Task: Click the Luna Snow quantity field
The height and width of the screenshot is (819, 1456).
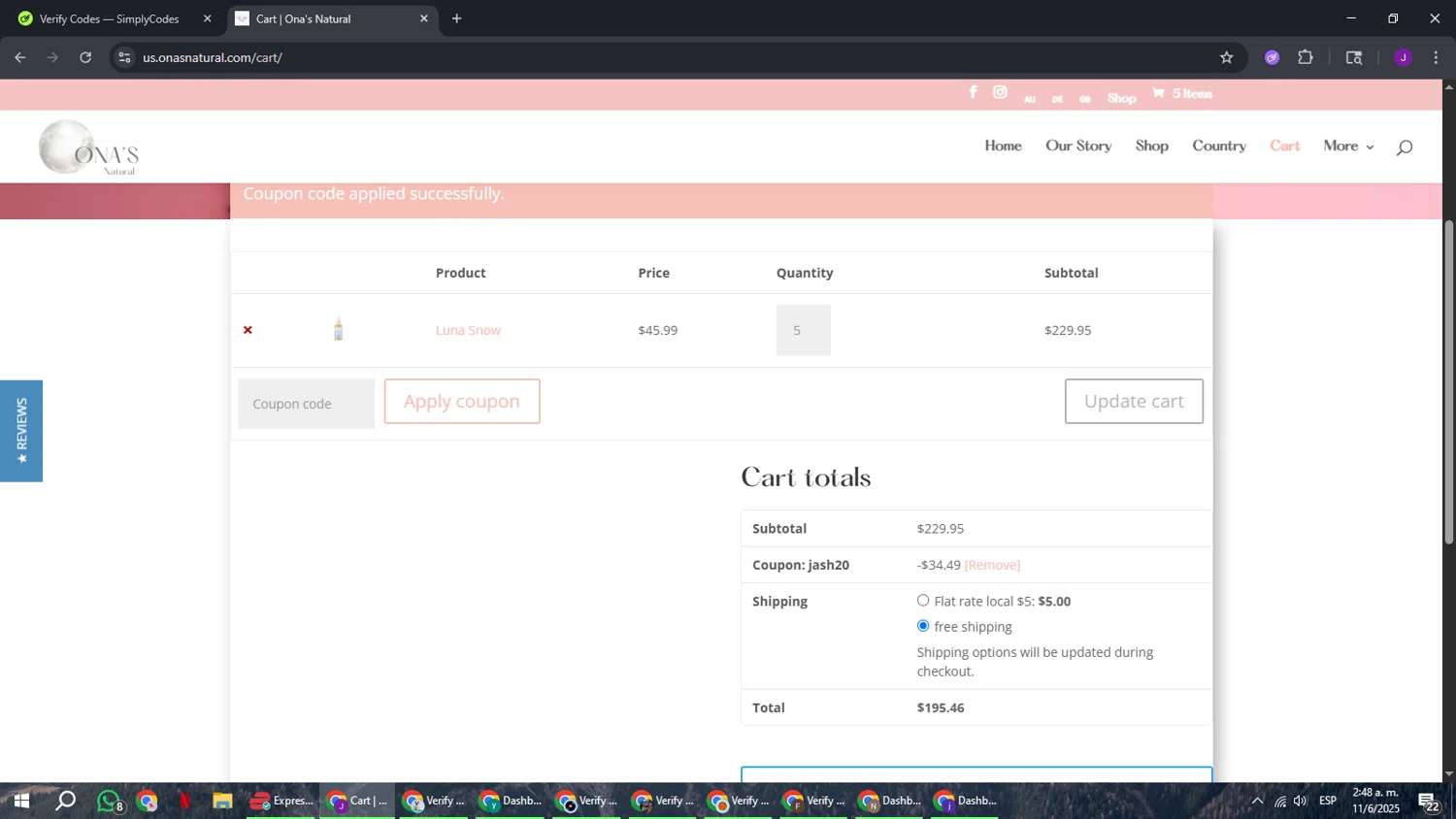Action: point(803,330)
